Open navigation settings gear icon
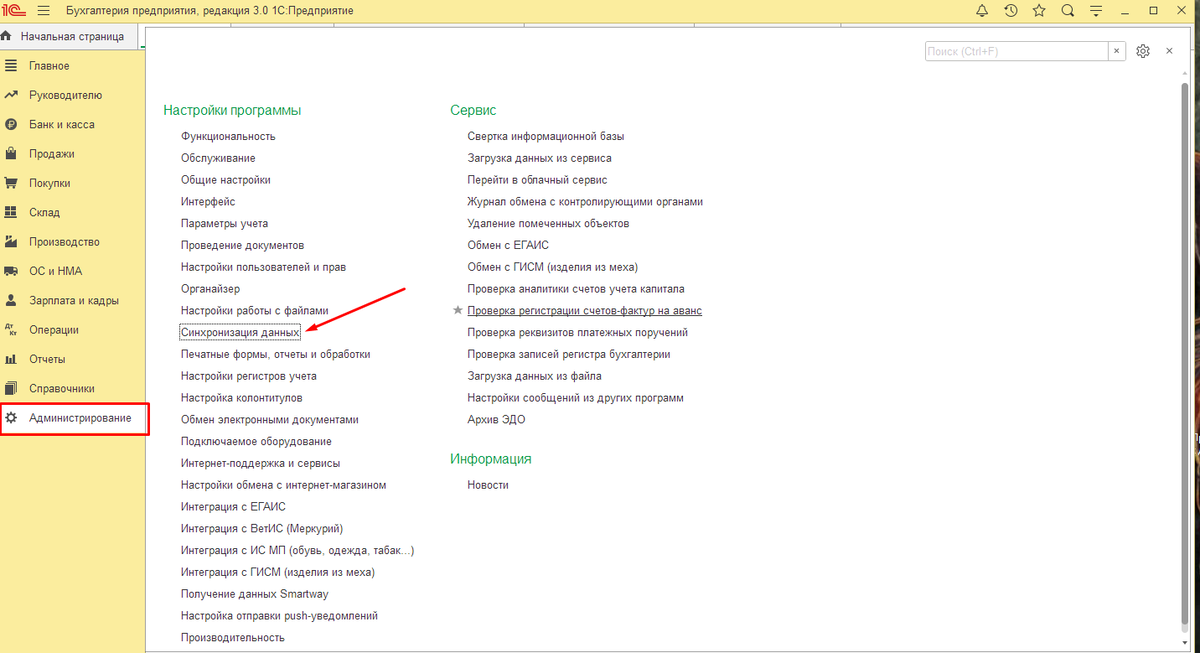Viewport: 1200px width, 653px height. (x=1144, y=51)
